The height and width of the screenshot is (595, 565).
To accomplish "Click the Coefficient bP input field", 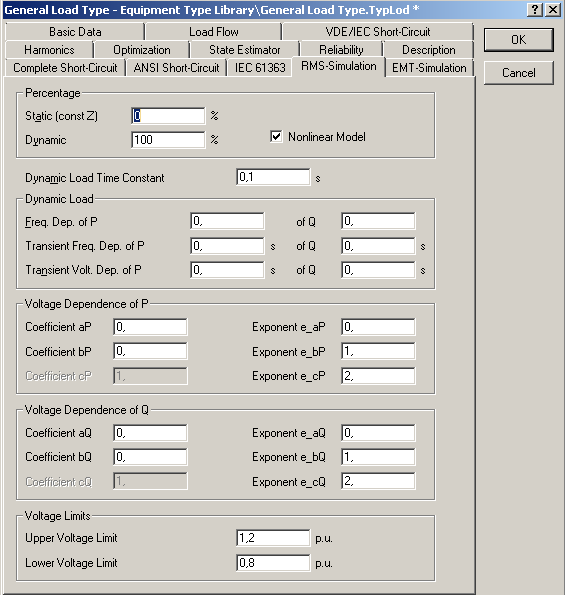I will [x=150, y=351].
